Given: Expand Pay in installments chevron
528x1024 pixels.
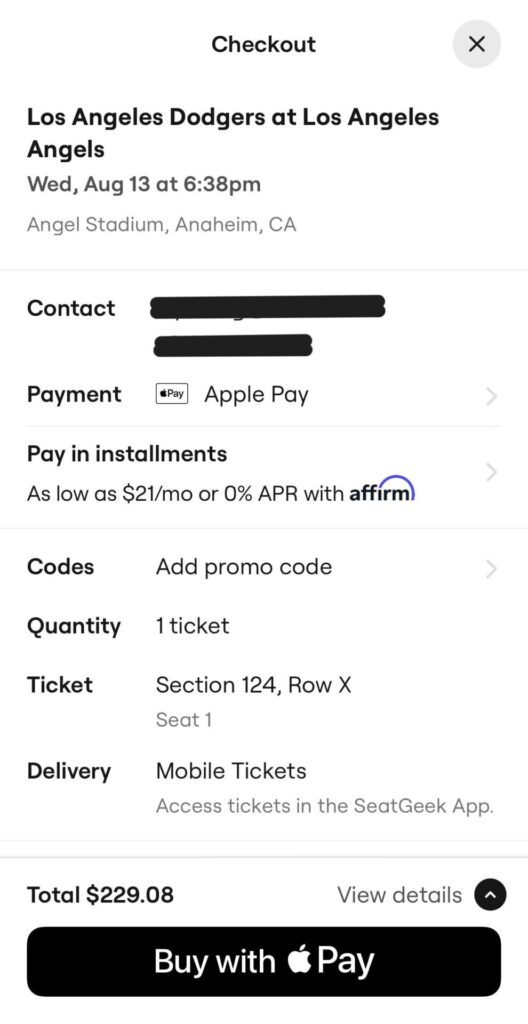Looking at the screenshot, I should coord(492,472).
